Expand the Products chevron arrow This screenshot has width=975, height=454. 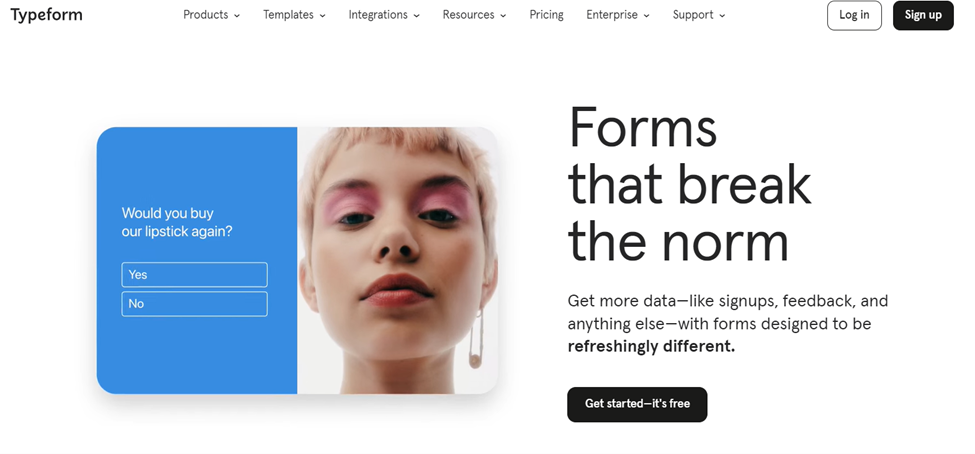pos(237,16)
